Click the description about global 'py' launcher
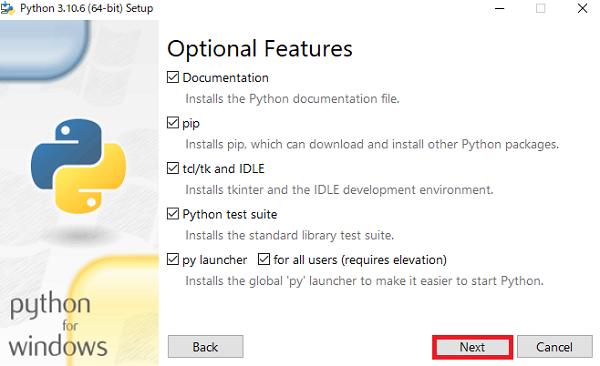This screenshot has width=600, height=366. [364, 281]
